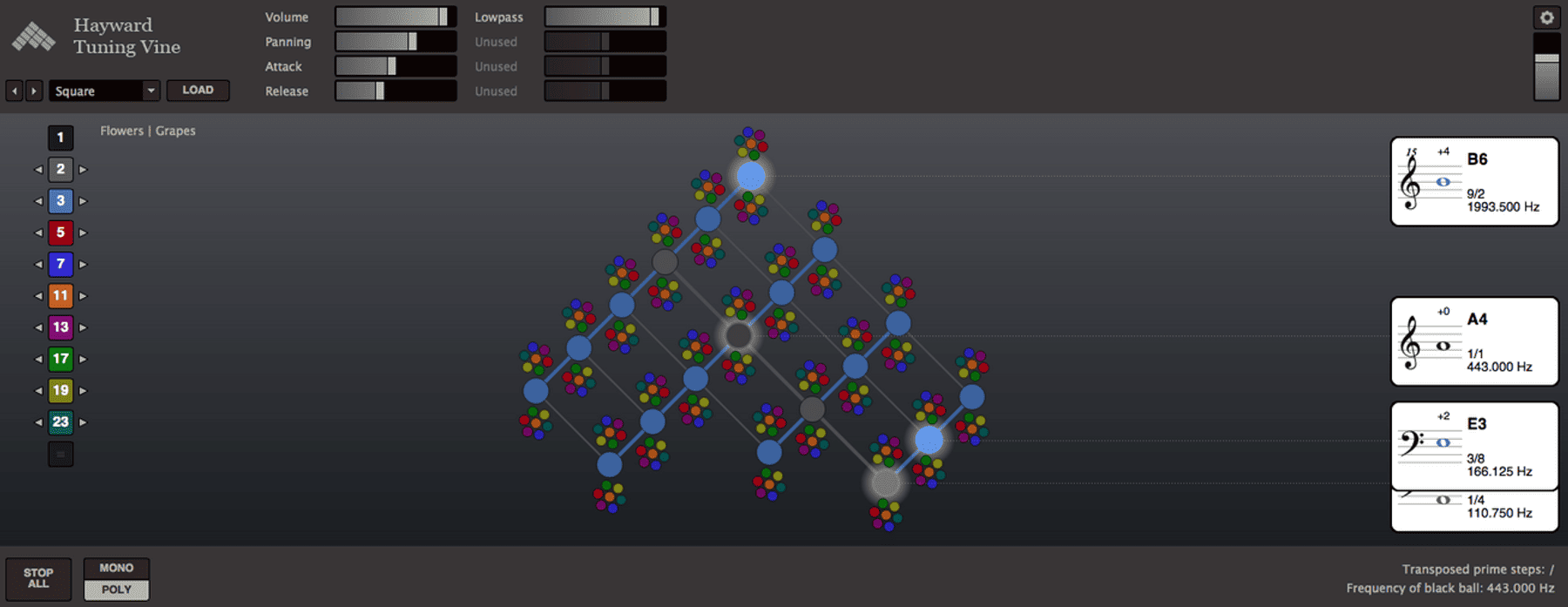Open the 1/4 110.750 Hz note card

click(1474, 509)
